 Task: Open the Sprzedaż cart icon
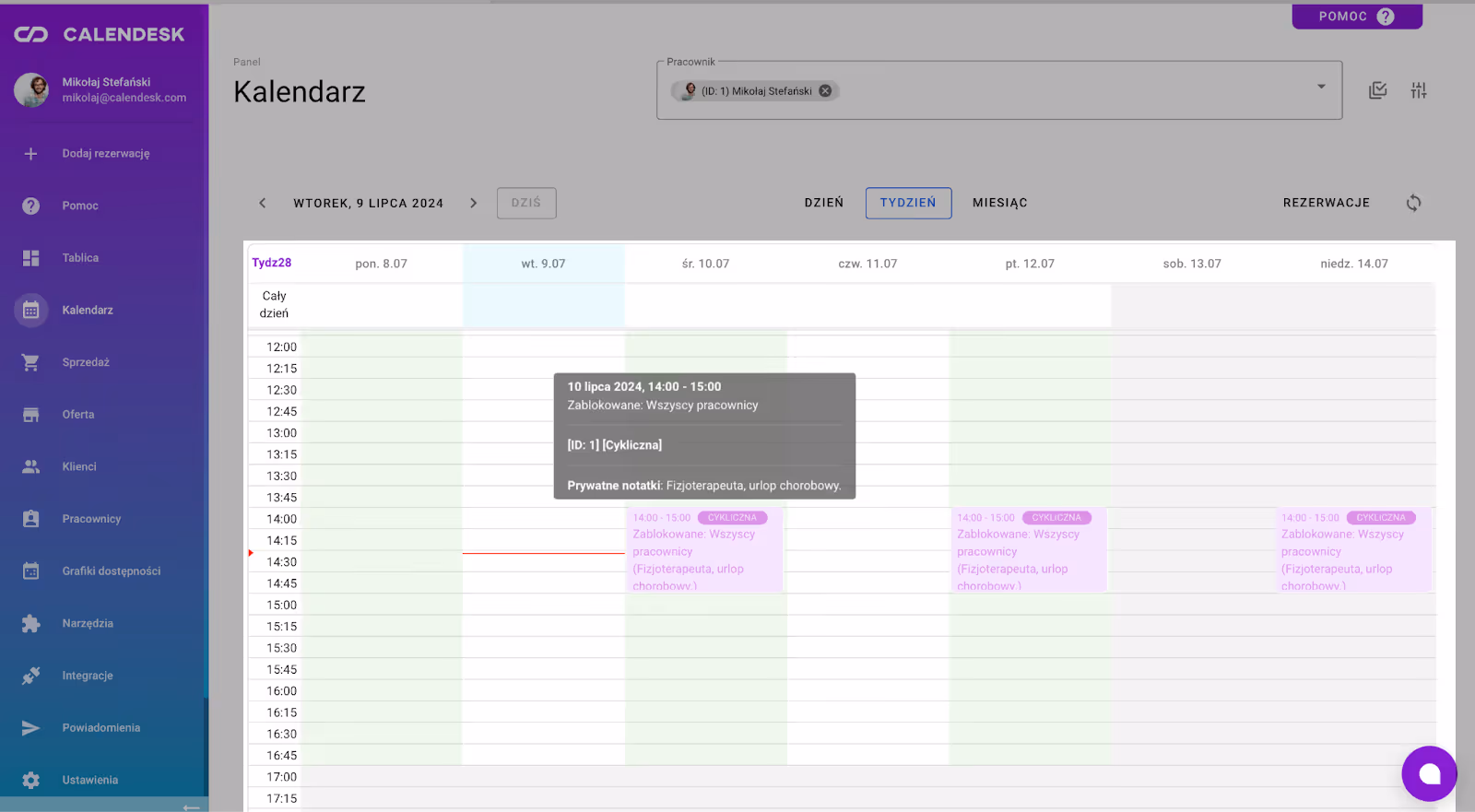coord(30,363)
